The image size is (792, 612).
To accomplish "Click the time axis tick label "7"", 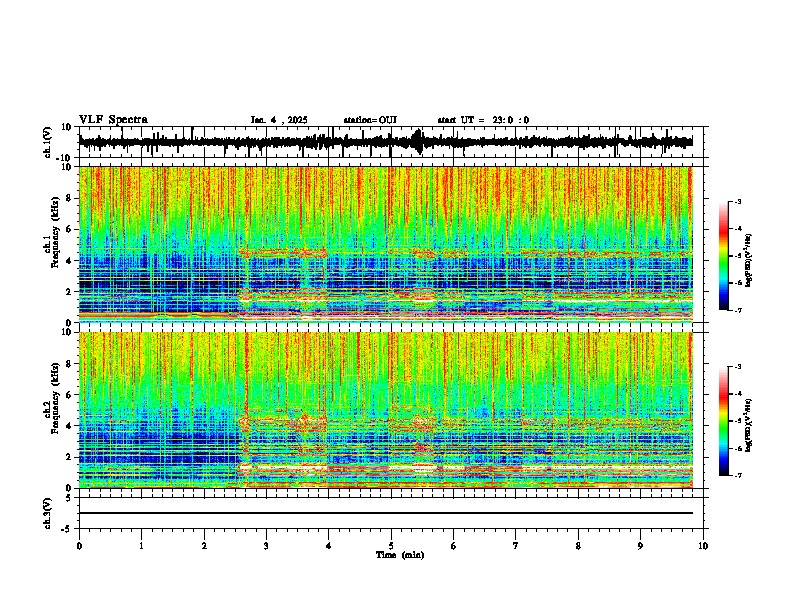I will pyautogui.click(x=516, y=546).
